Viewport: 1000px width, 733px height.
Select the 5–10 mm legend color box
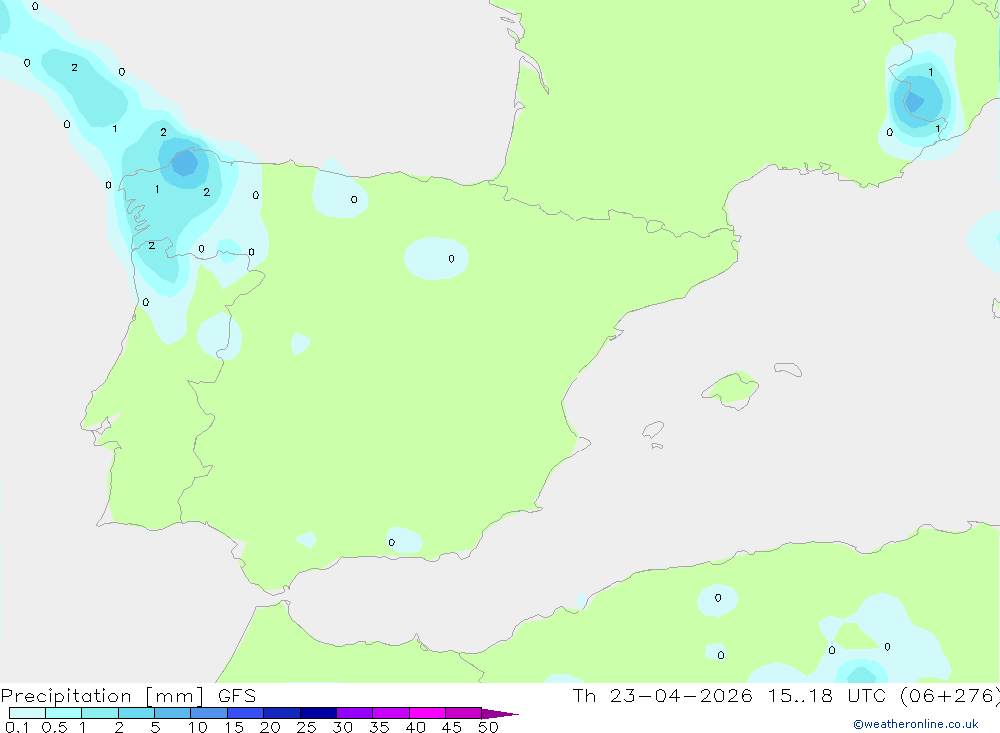(172, 713)
